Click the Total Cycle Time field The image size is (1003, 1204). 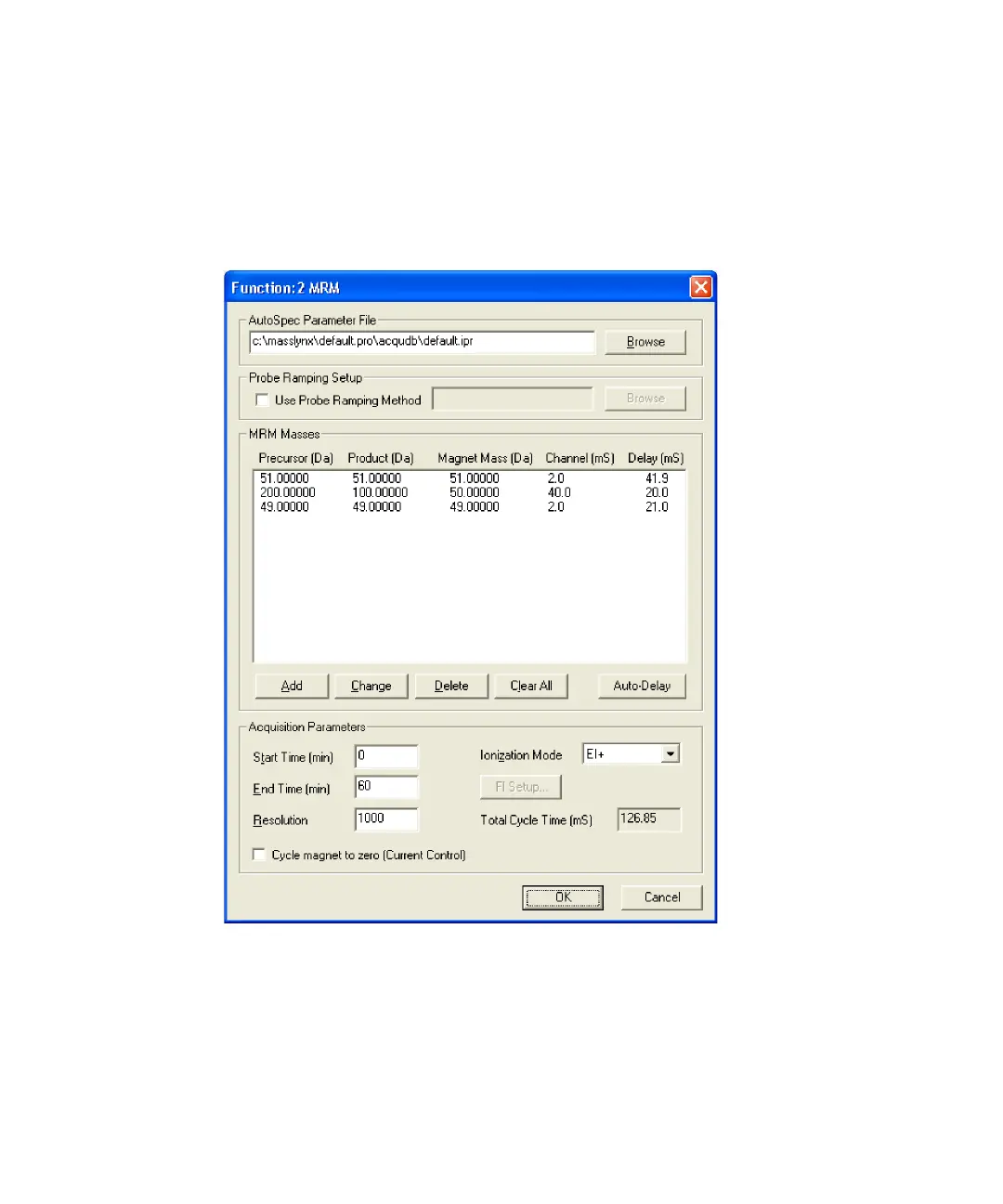649,819
